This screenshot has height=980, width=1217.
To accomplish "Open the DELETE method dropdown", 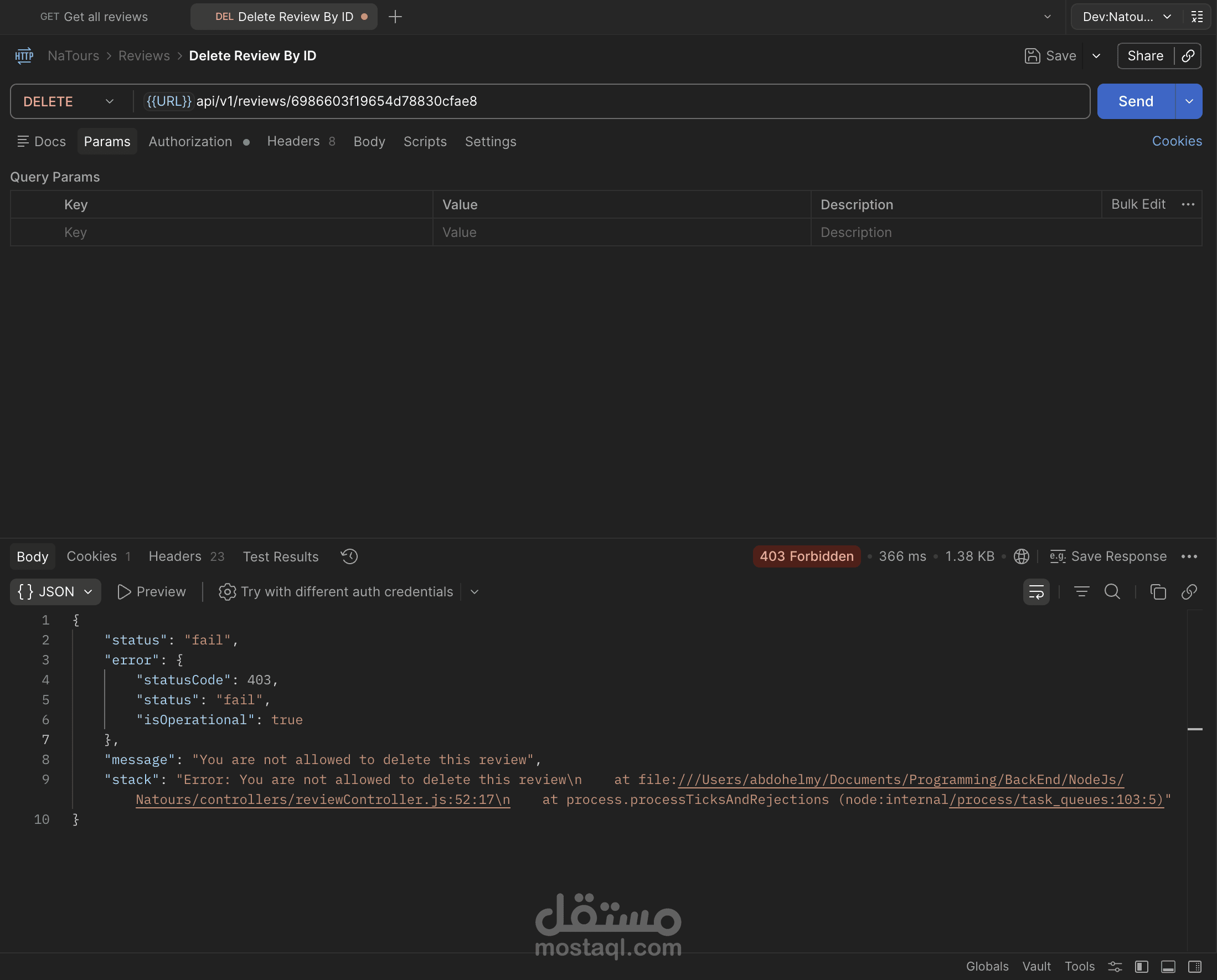I will 69,102.
